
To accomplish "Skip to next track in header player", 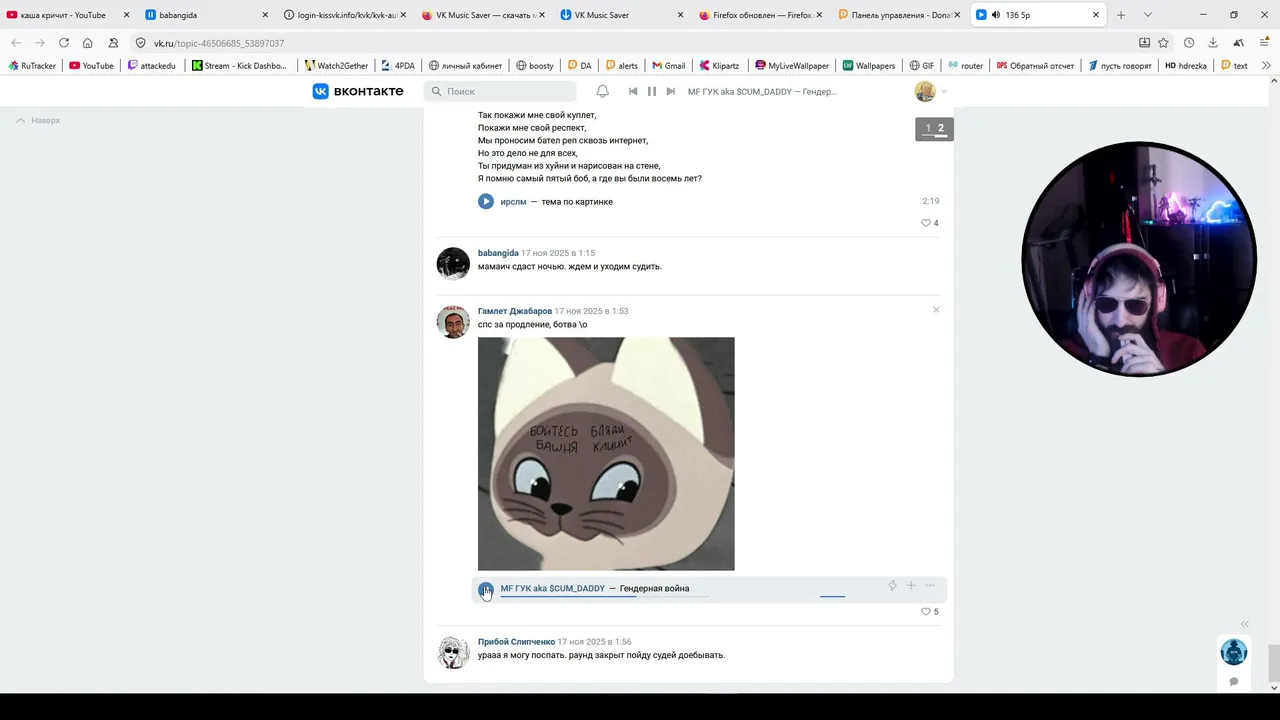I will [x=670, y=91].
